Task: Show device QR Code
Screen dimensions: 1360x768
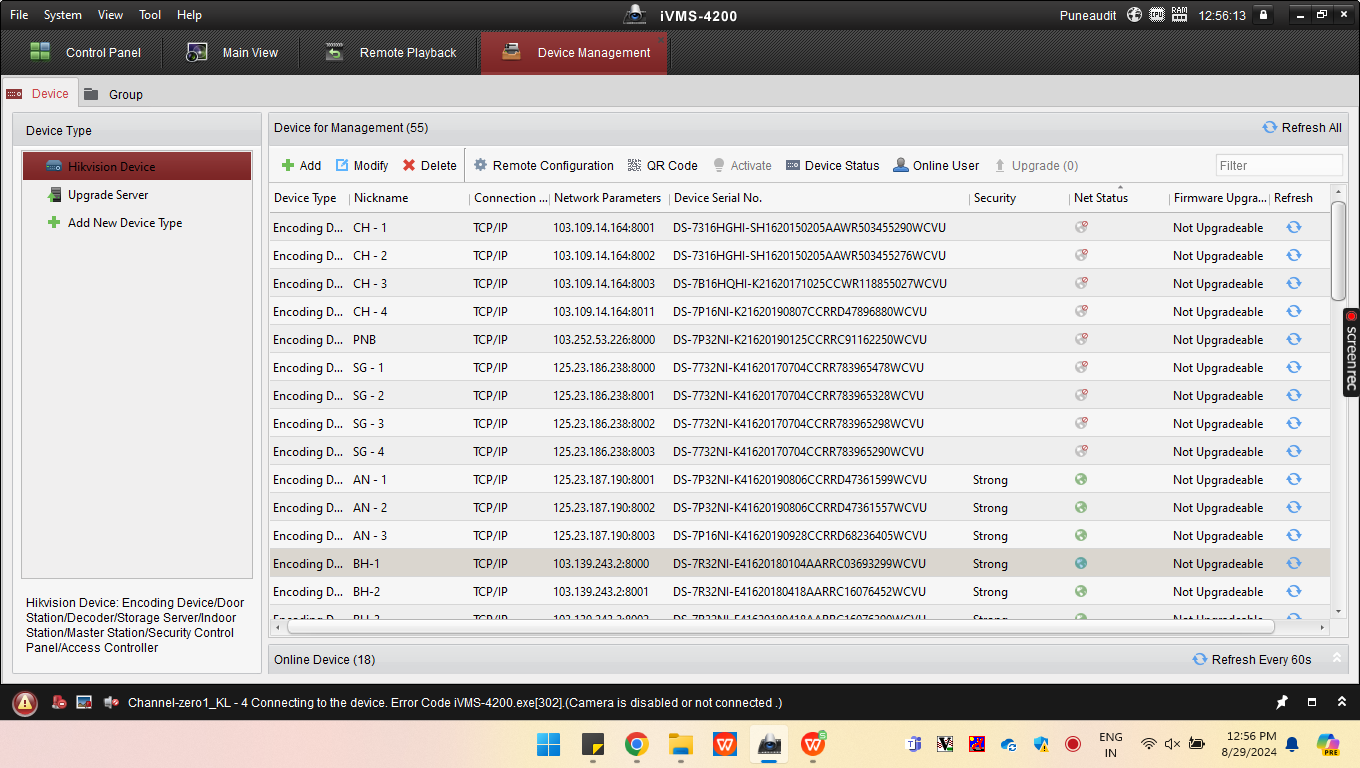Action: coord(662,166)
